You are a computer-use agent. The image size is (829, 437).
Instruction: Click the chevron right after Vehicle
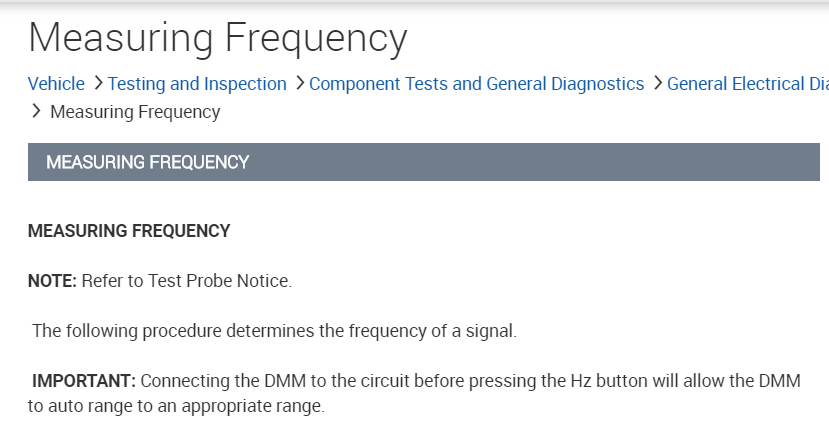97,84
